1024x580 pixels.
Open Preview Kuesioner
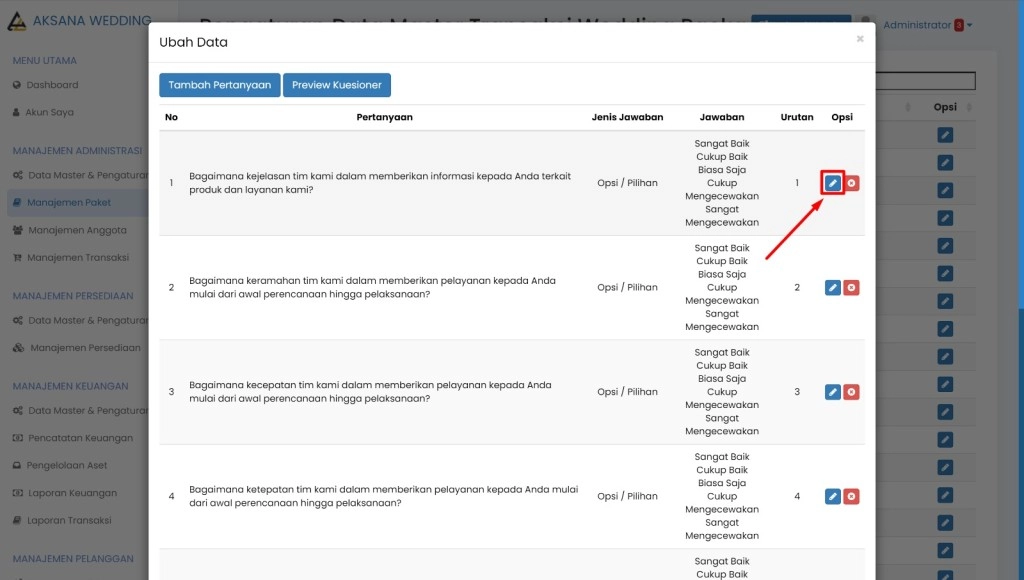(x=336, y=85)
